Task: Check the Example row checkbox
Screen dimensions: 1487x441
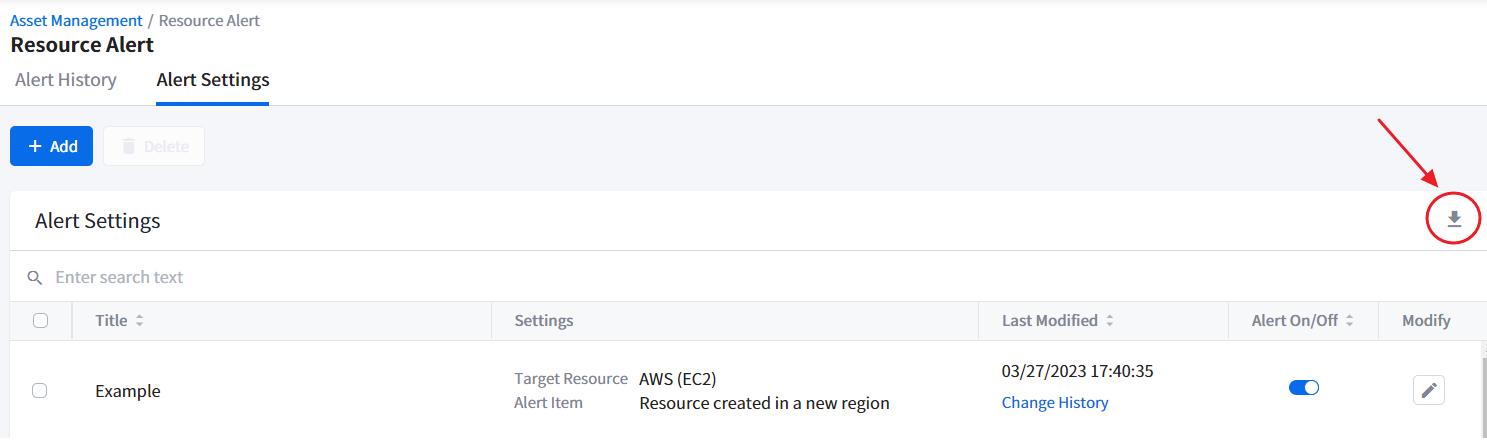Action: [x=40, y=391]
